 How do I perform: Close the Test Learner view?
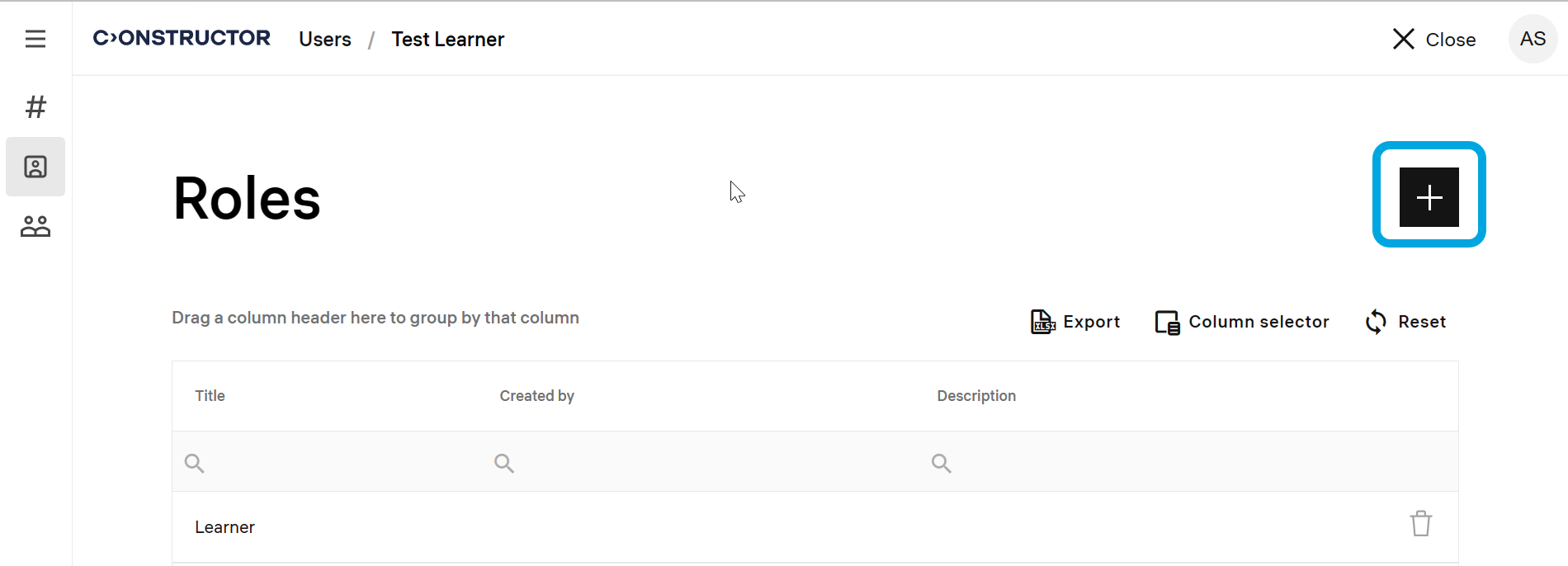tap(1434, 39)
